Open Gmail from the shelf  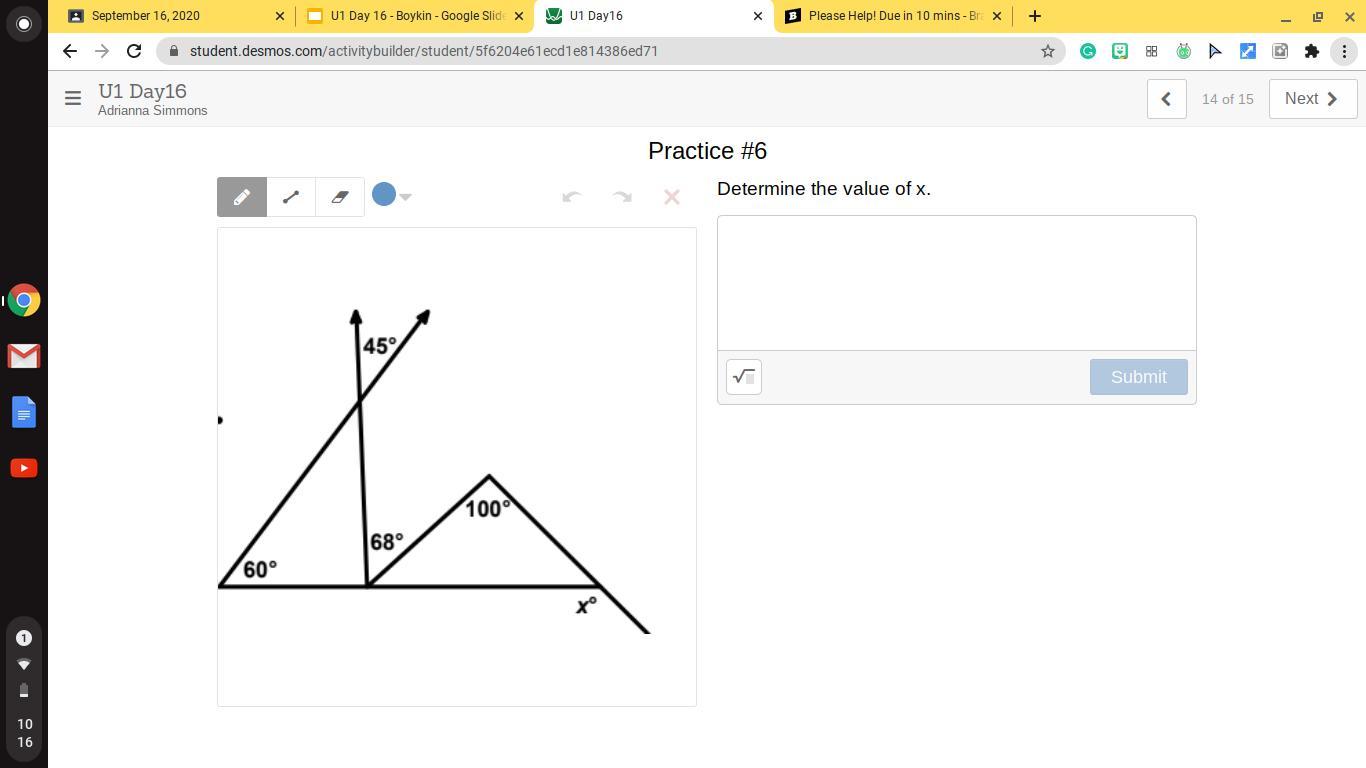(24, 356)
